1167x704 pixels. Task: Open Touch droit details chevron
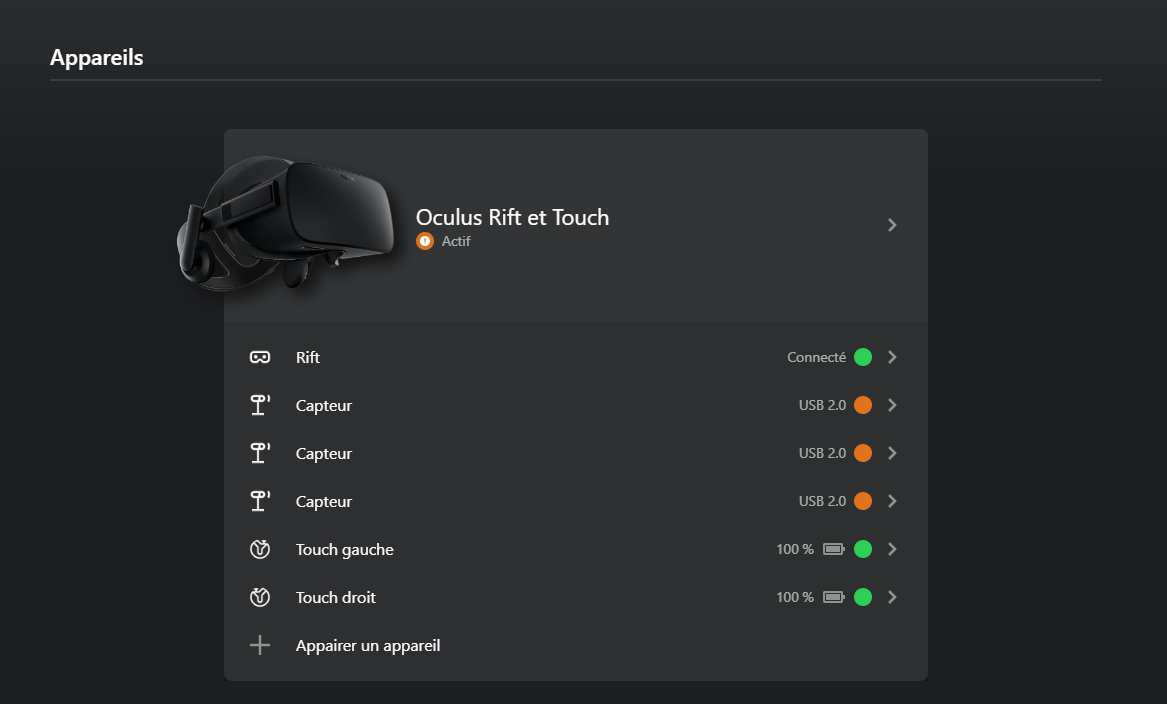coord(892,597)
